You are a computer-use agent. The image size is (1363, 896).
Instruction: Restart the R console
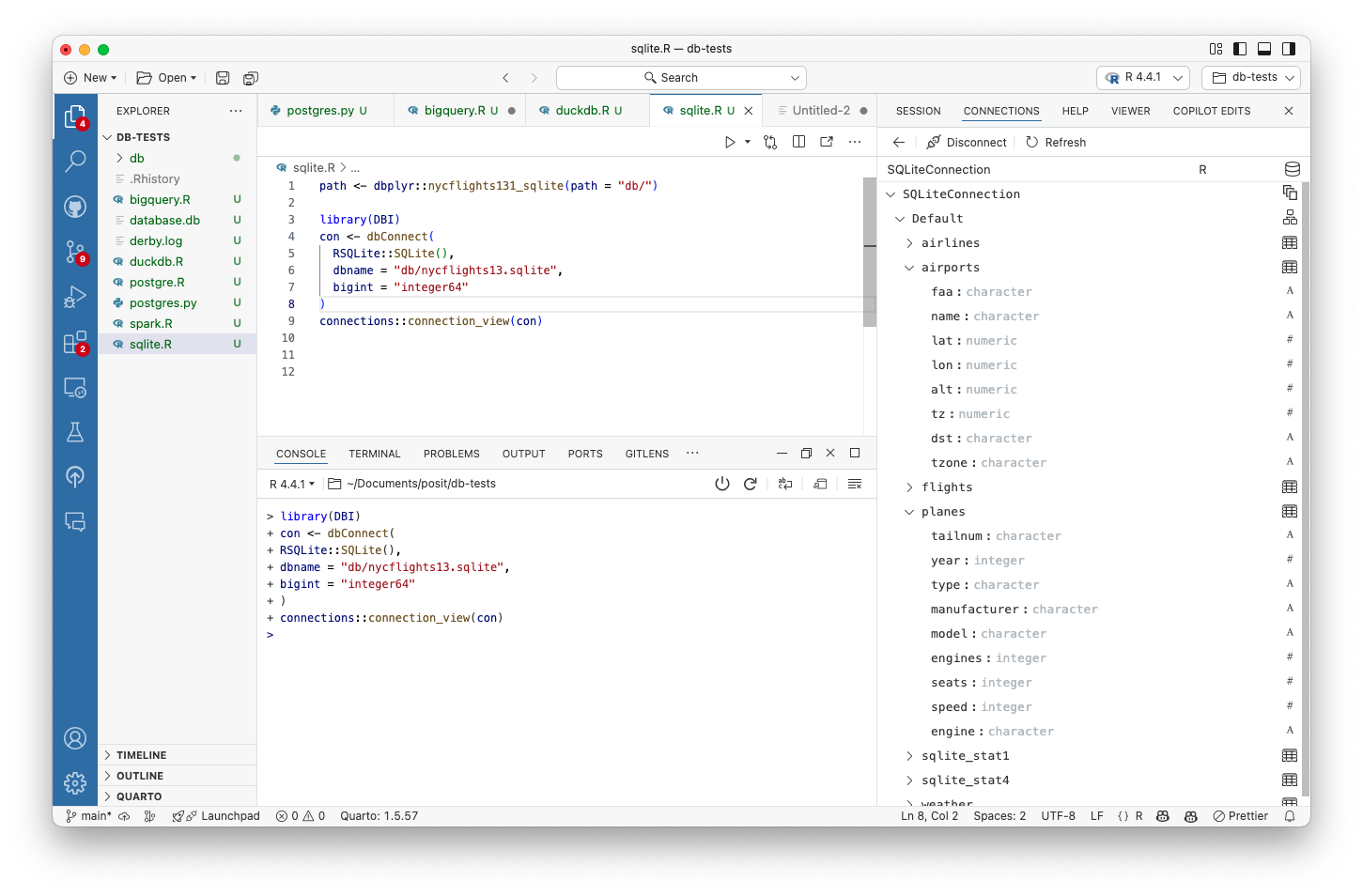[x=750, y=483]
